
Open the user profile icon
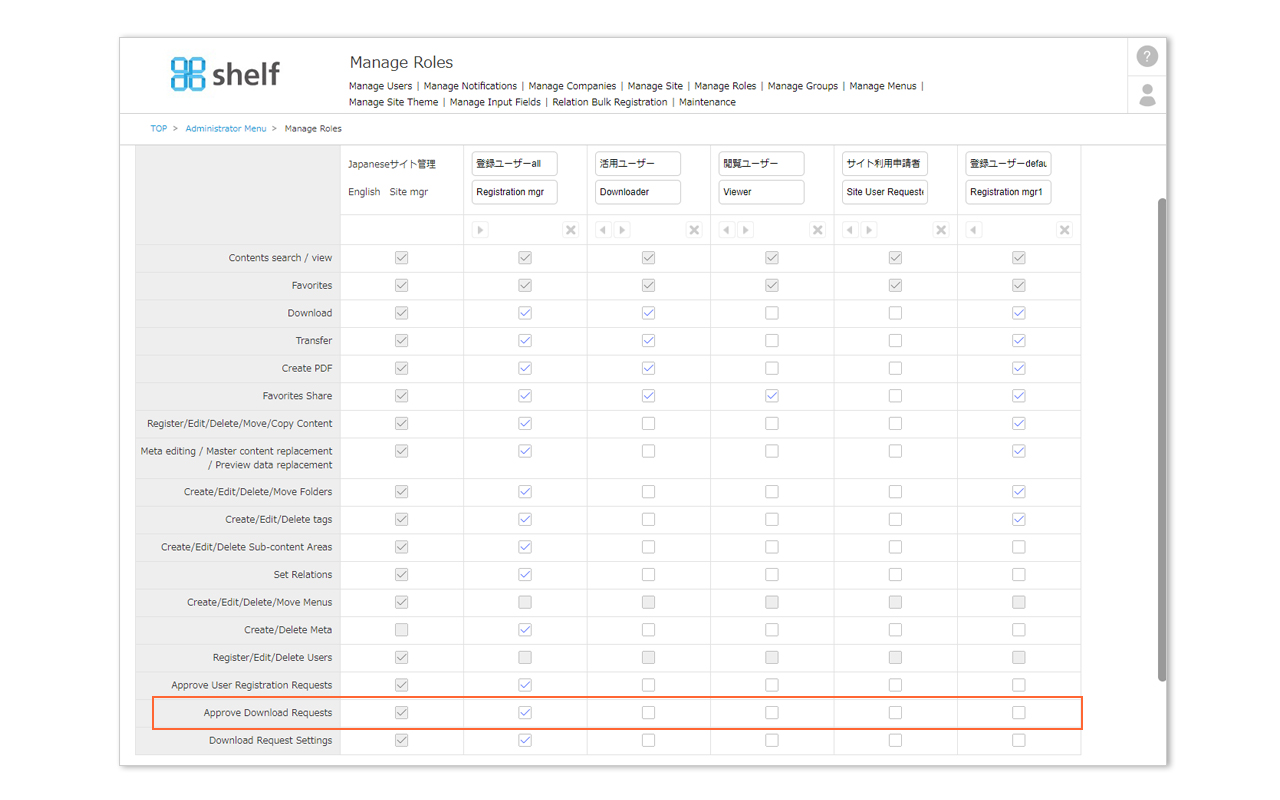tap(1147, 95)
